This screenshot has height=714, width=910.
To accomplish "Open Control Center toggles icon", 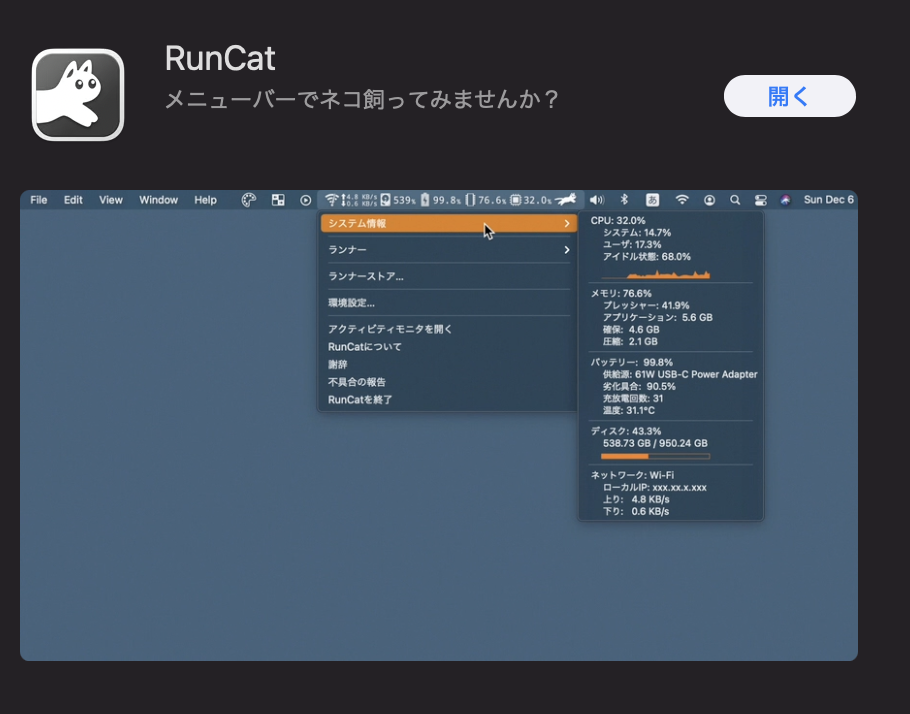I will [761, 200].
